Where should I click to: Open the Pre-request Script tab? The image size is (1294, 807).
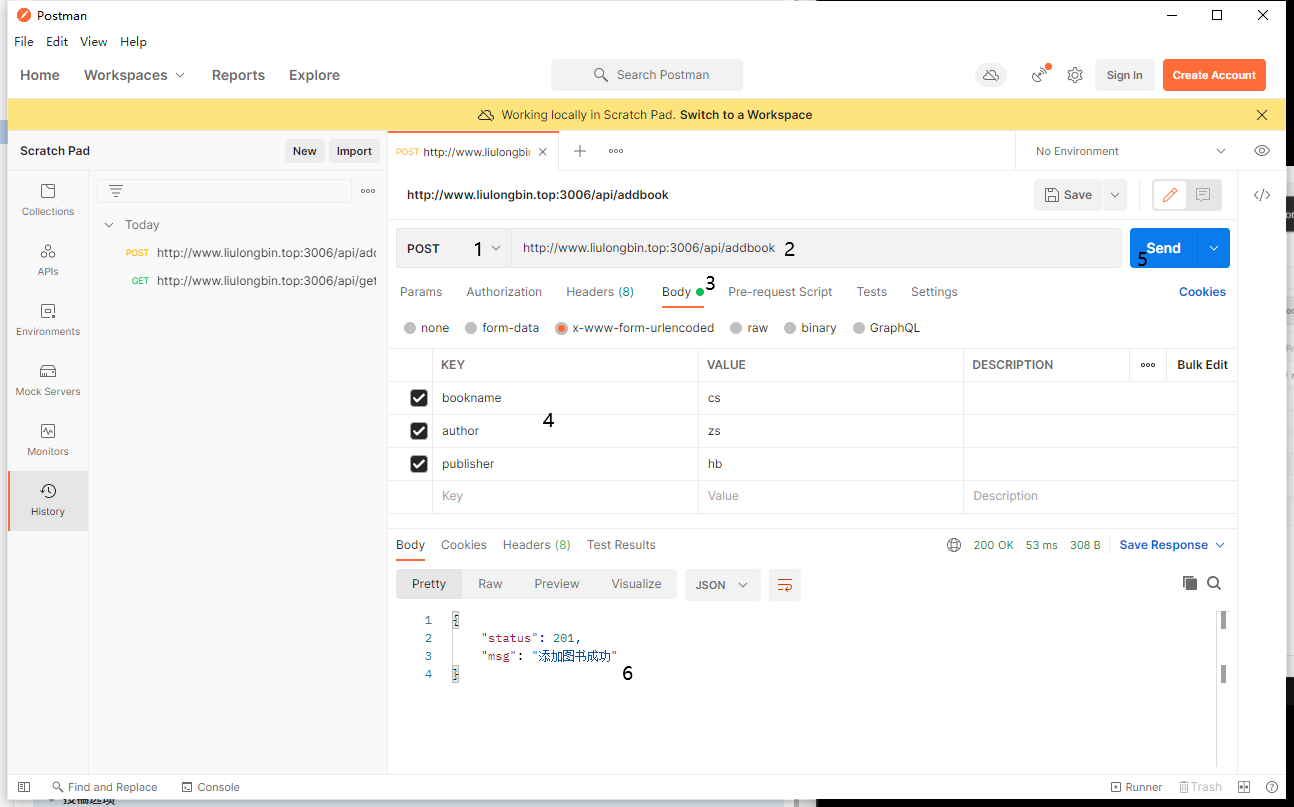[780, 292]
